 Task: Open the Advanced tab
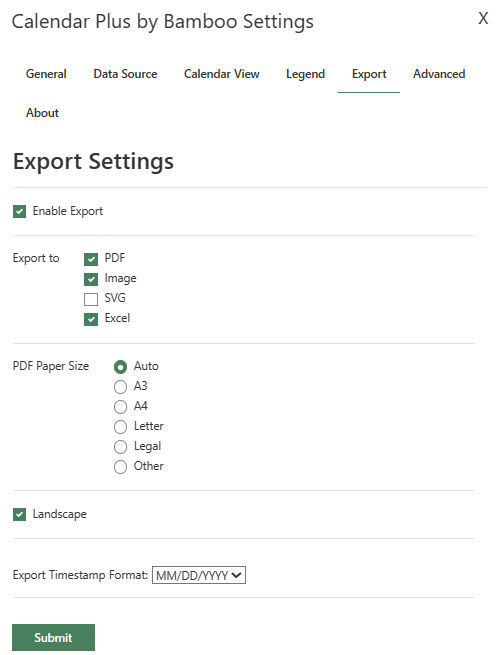(x=439, y=74)
